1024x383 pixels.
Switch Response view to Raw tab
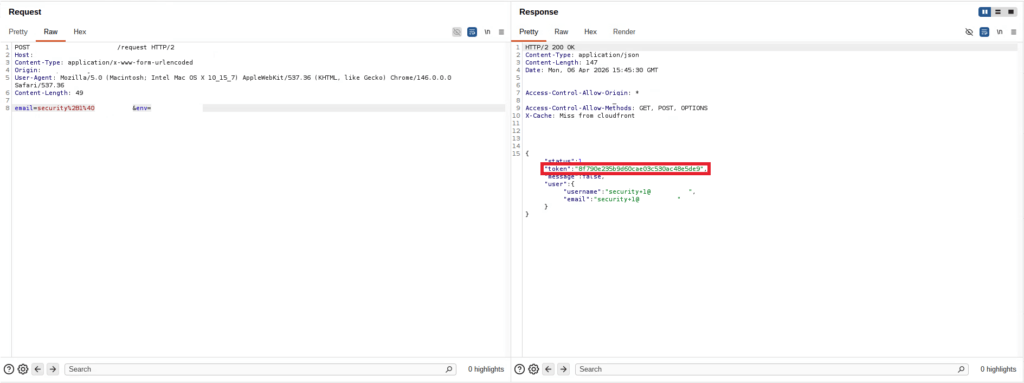(x=562, y=31)
